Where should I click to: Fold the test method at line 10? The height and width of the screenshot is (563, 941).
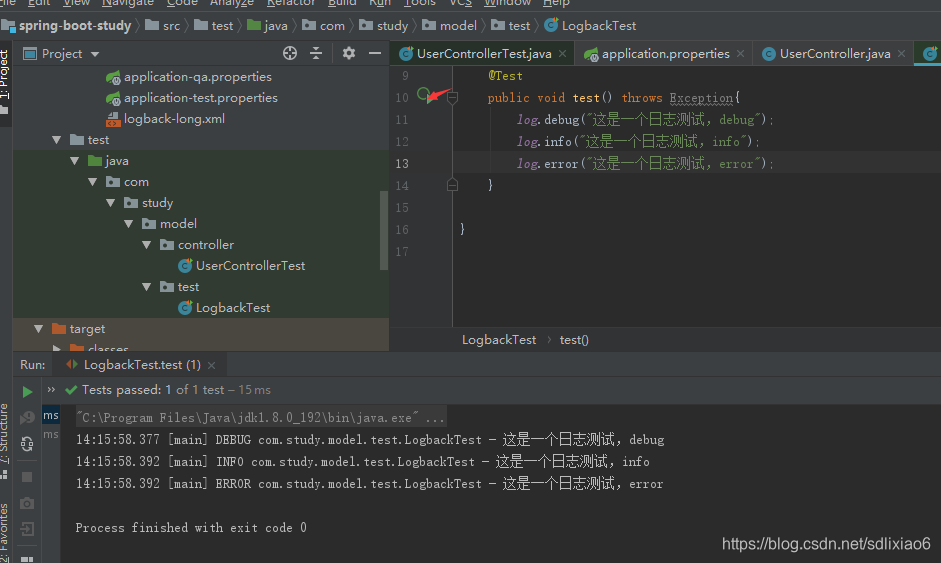[452, 97]
